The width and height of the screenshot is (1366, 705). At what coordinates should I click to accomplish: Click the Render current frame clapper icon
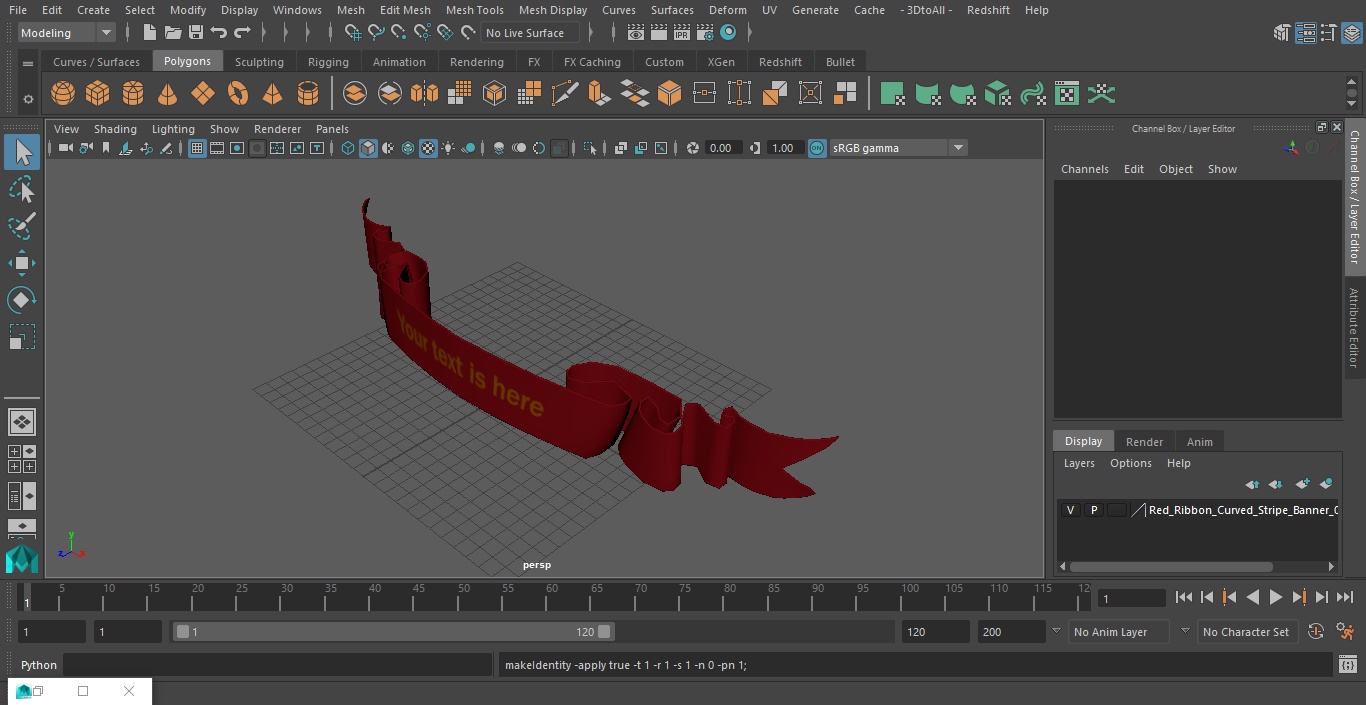click(659, 33)
